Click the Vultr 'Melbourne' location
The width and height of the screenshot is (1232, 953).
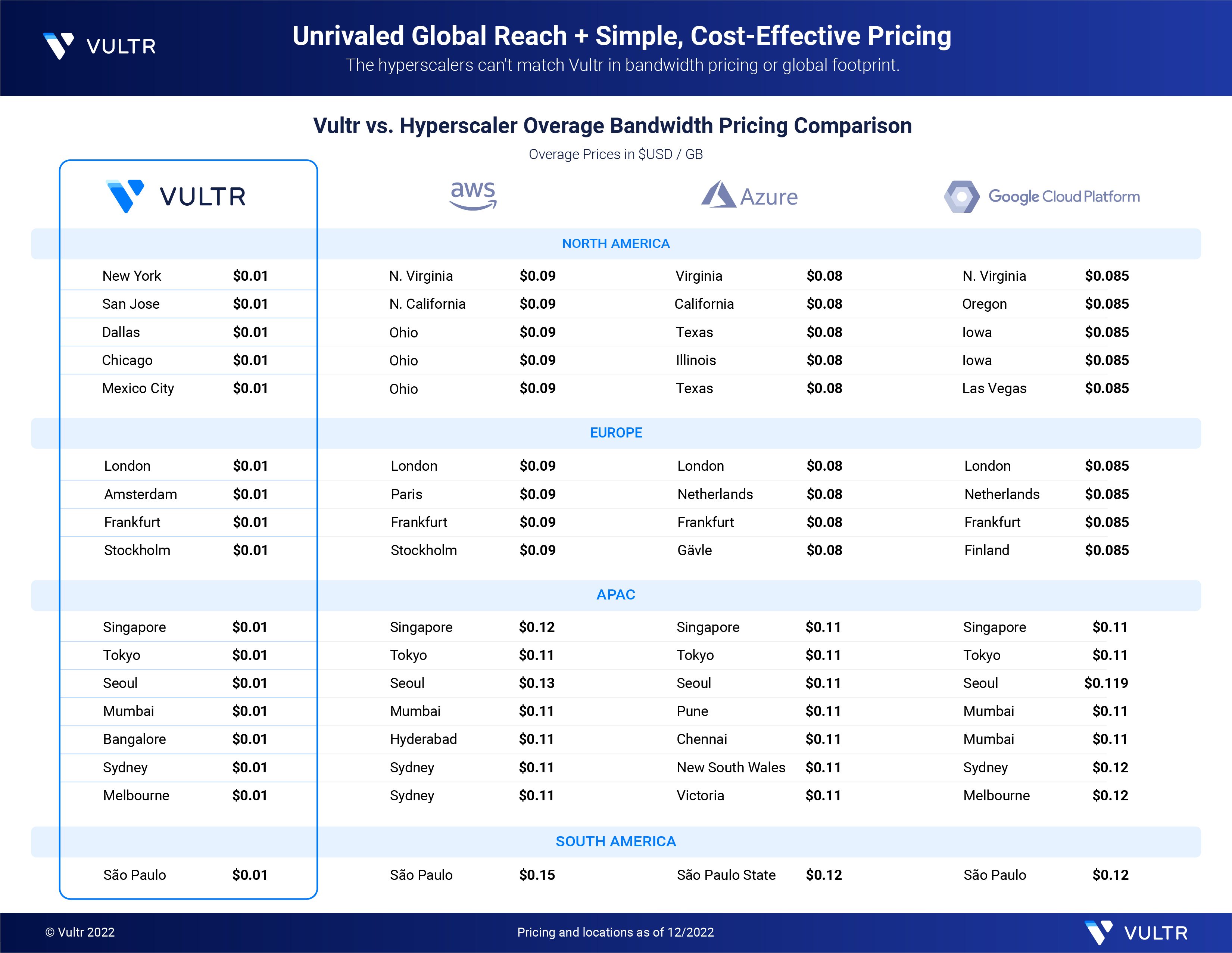(136, 795)
